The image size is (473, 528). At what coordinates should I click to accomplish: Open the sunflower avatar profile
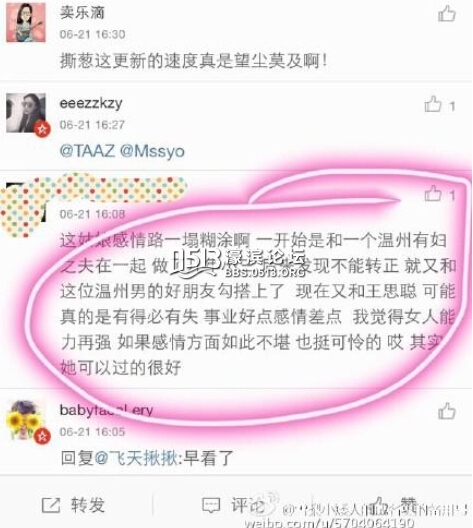[26, 421]
